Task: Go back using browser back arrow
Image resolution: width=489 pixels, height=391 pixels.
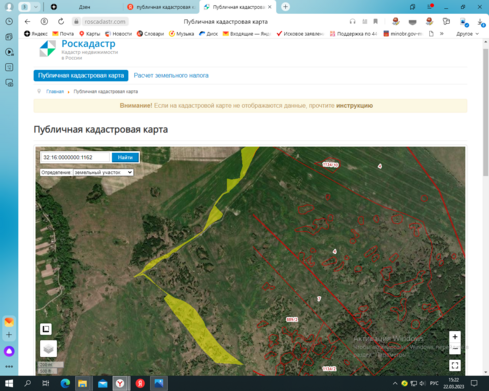Action: click(28, 22)
